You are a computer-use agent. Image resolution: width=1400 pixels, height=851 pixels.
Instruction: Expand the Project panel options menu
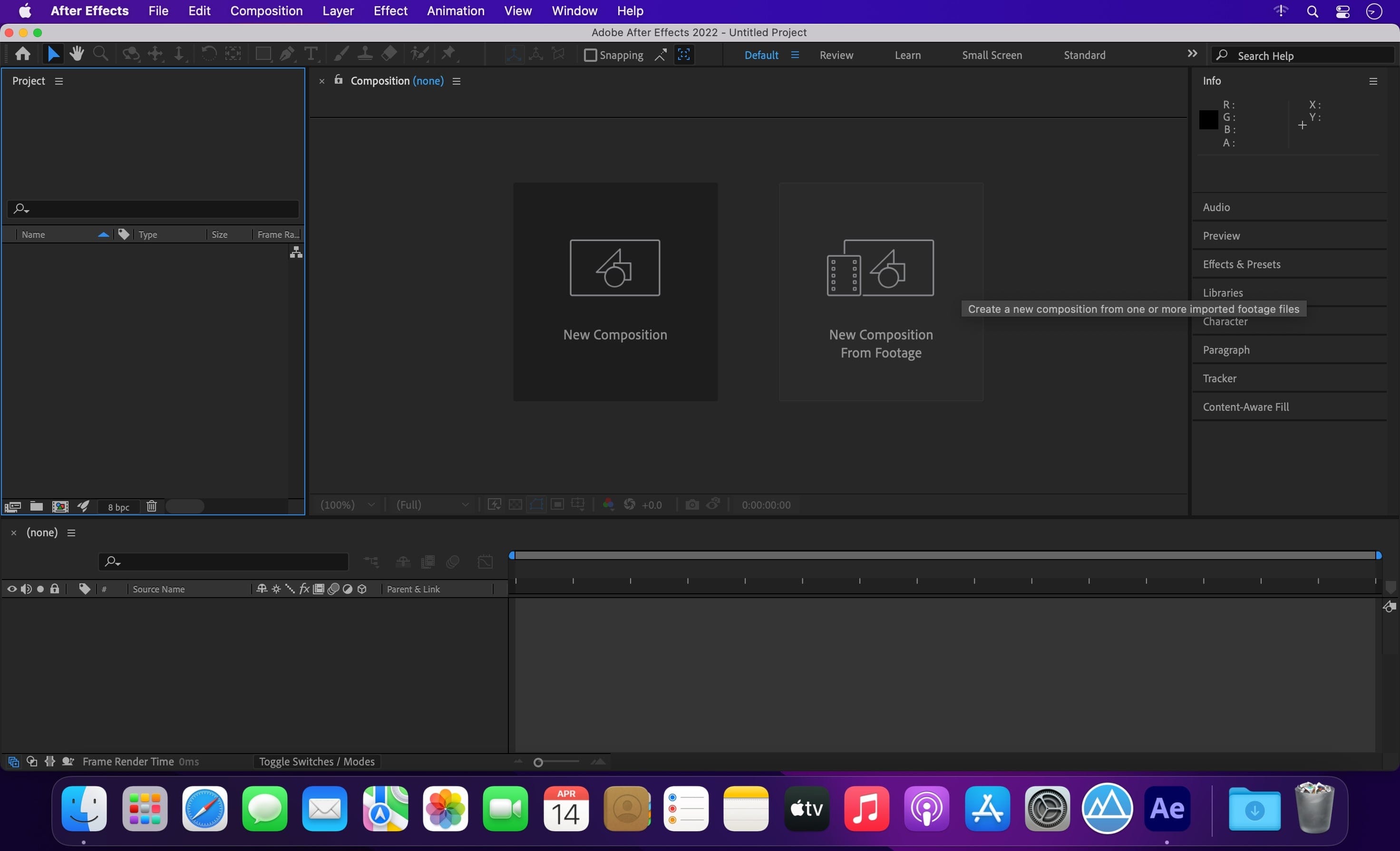[x=57, y=81]
